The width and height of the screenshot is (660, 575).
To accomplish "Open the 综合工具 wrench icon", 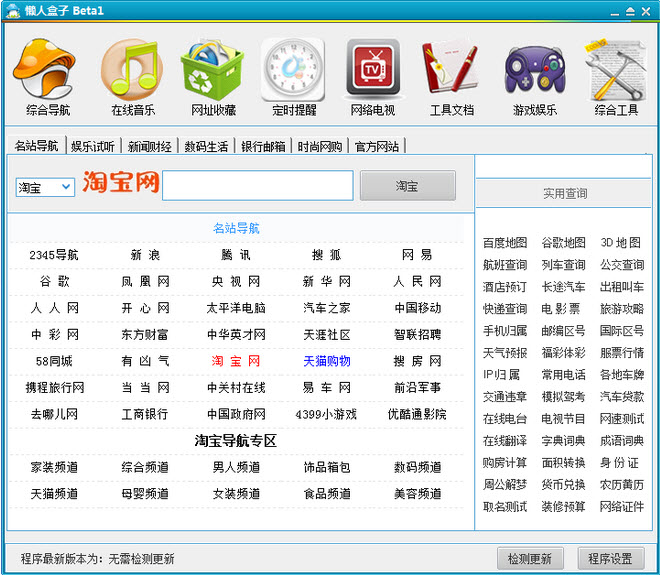I will point(615,69).
